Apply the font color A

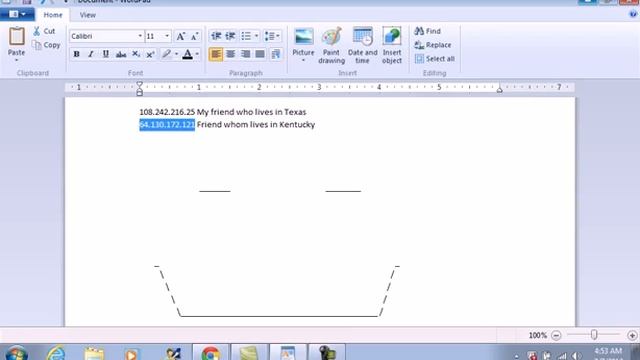point(187,54)
